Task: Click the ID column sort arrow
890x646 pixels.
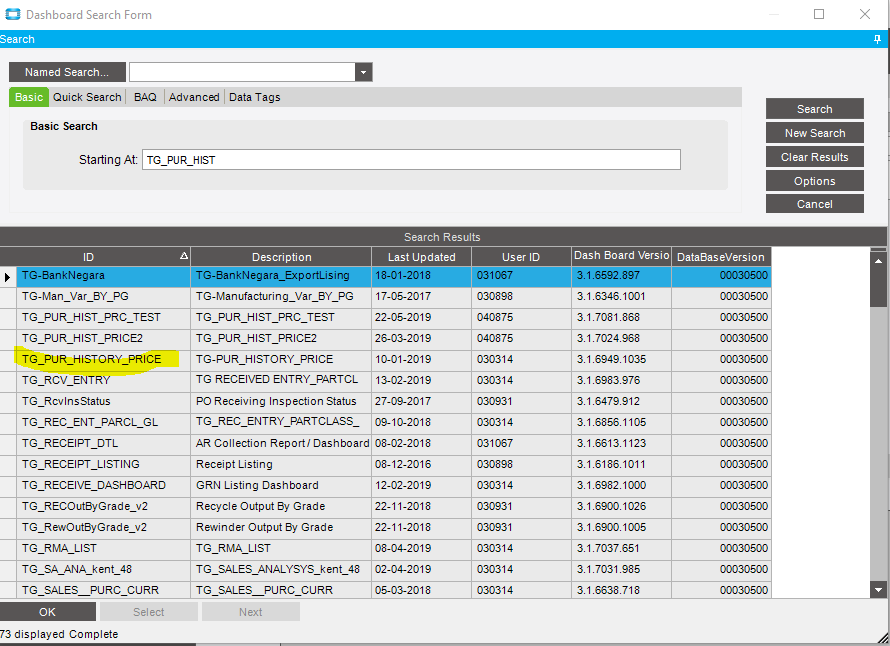Action: [x=182, y=257]
